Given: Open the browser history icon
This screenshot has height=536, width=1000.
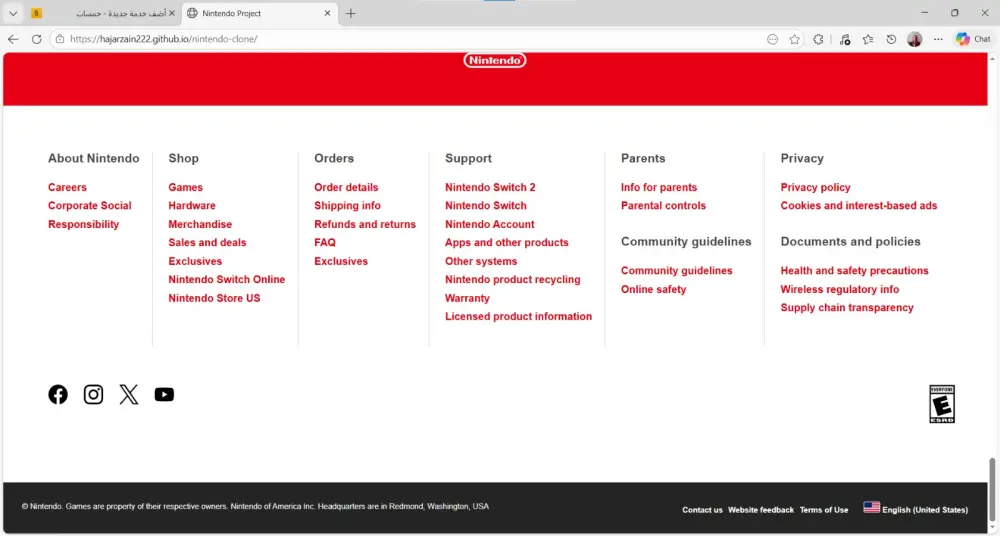Looking at the screenshot, I should click(x=891, y=39).
